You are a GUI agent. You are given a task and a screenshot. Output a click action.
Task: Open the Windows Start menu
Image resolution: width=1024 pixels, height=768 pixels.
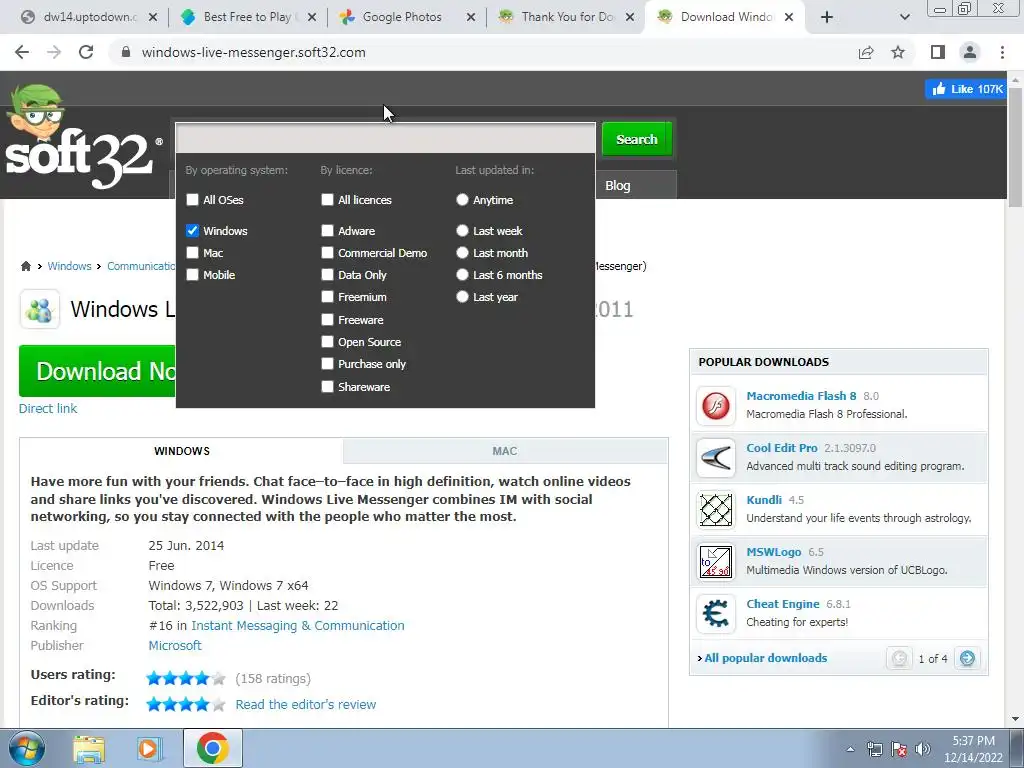pyautogui.click(x=26, y=748)
